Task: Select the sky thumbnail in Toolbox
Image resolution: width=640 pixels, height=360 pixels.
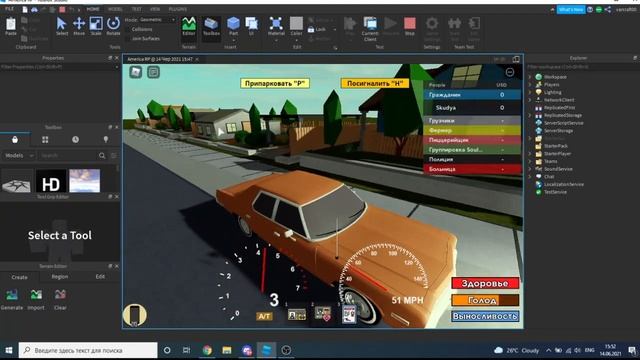Action: [x=84, y=181]
